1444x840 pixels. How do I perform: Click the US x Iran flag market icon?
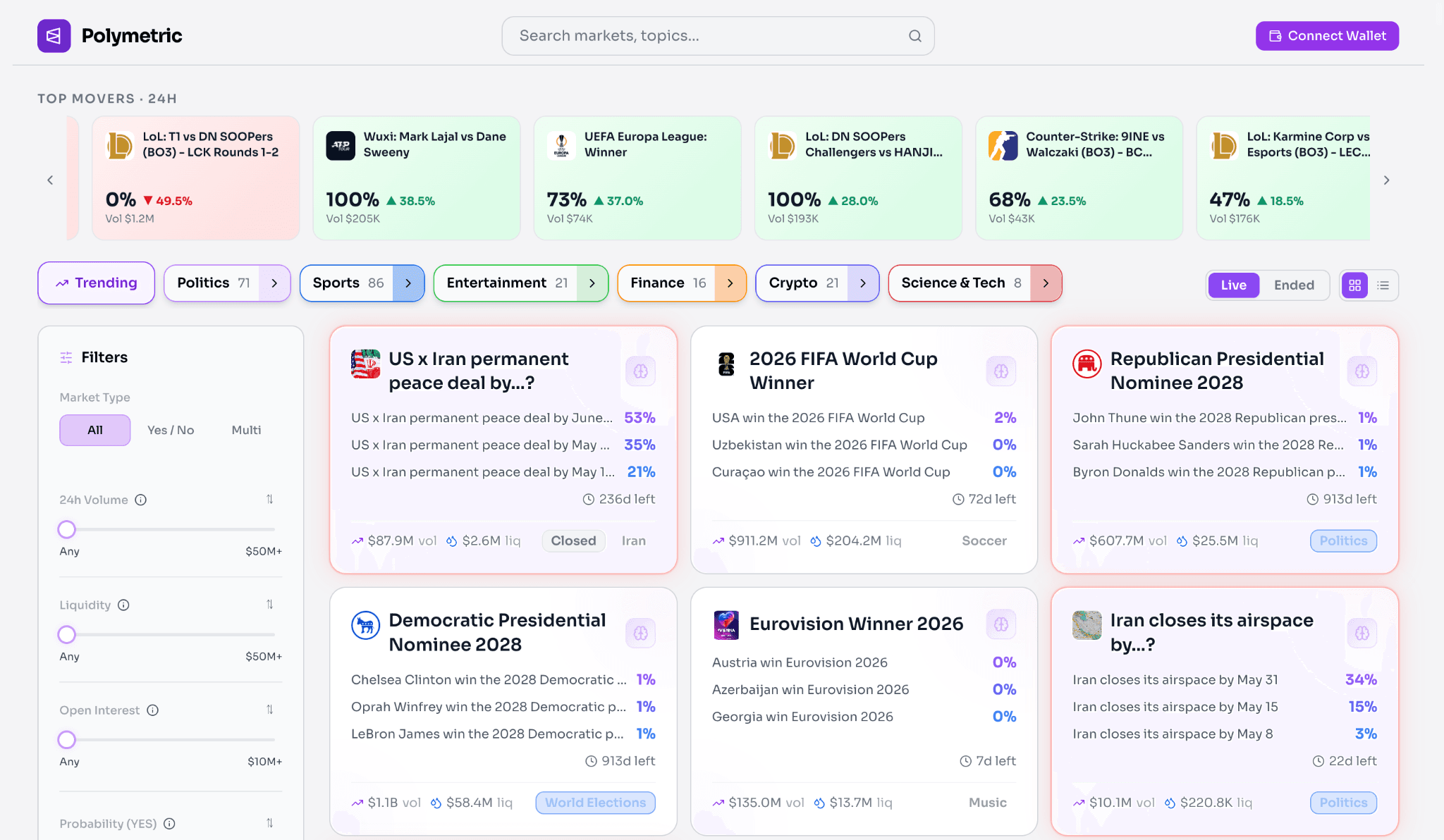tap(365, 364)
